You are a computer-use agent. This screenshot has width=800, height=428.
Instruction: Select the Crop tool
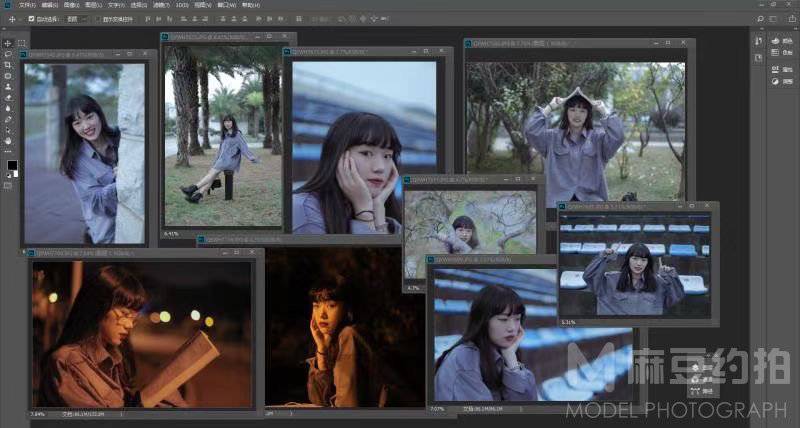8,65
